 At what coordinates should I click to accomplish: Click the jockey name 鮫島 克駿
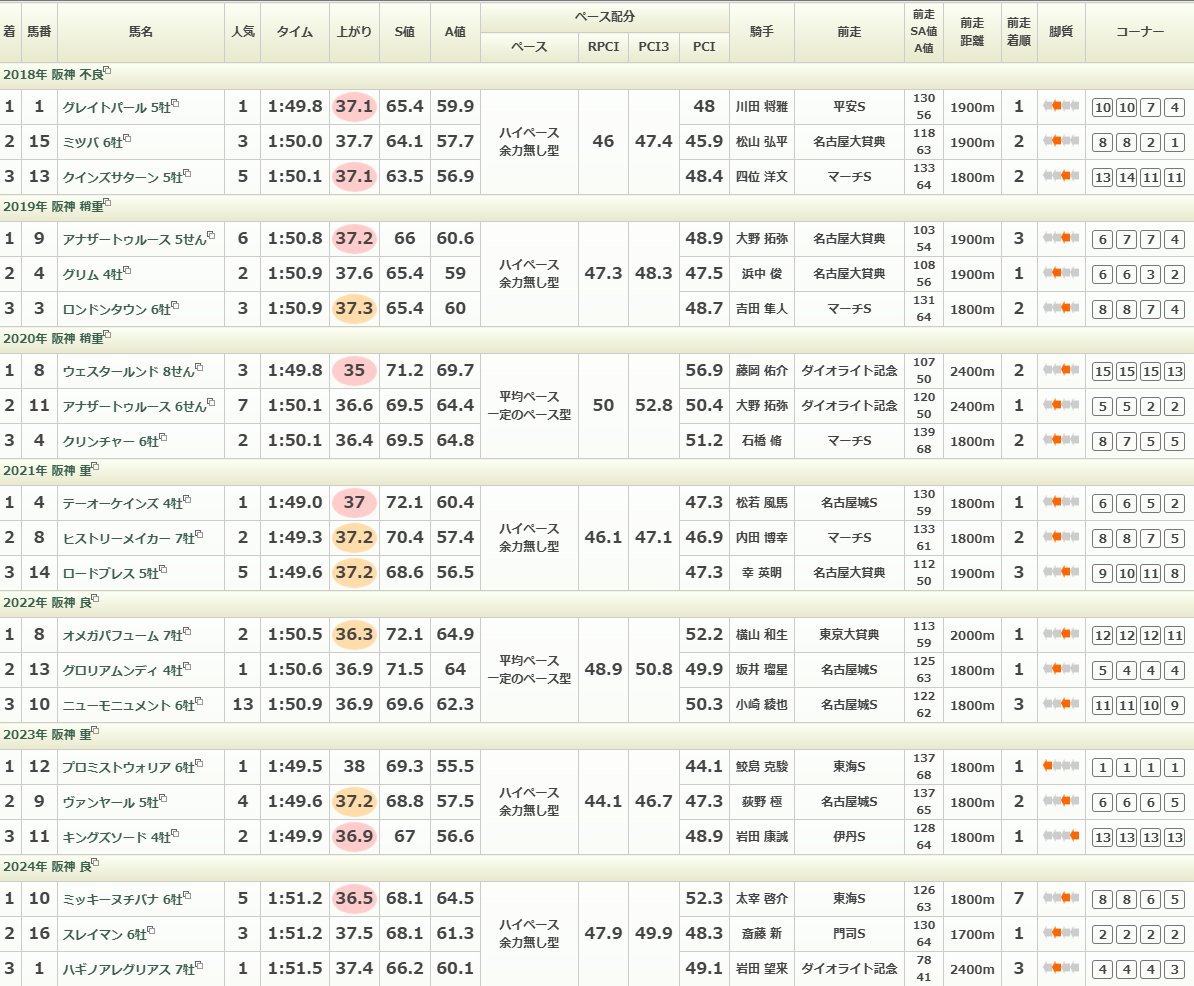pyautogui.click(x=761, y=767)
